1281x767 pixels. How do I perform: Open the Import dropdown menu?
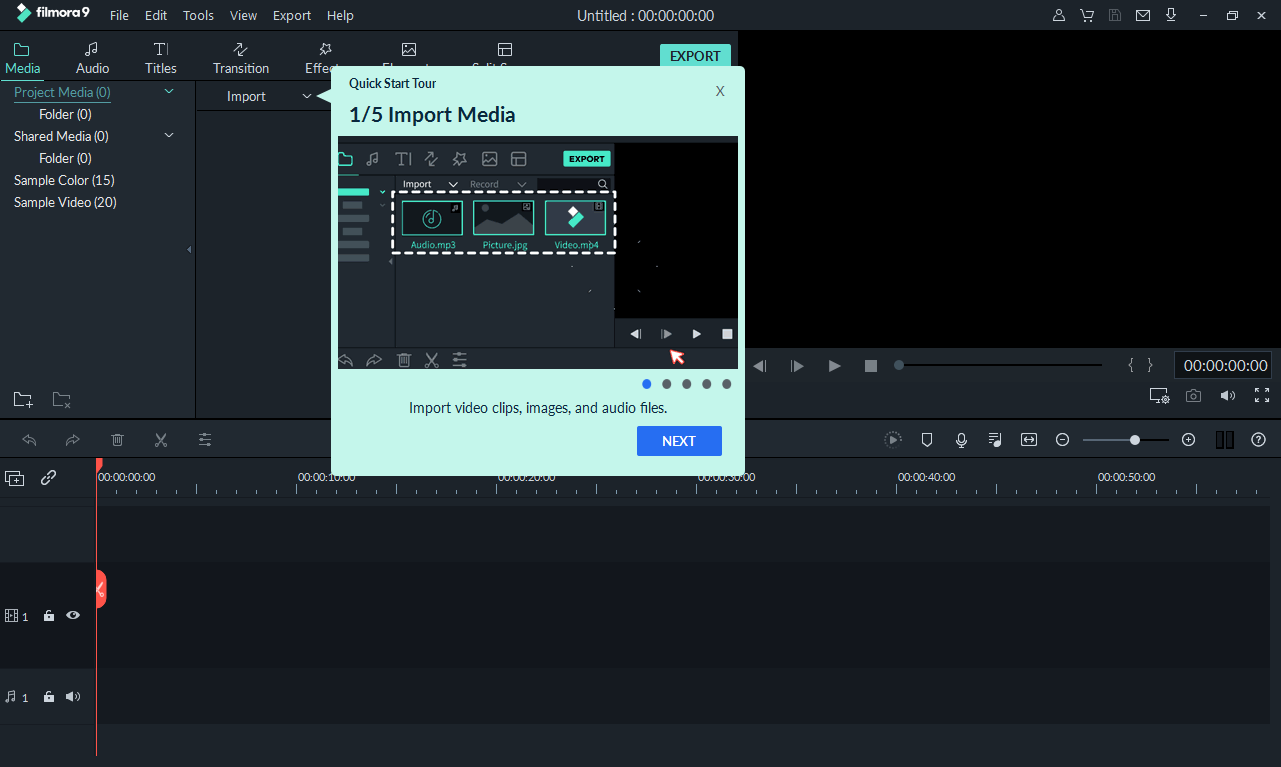[x=307, y=96]
